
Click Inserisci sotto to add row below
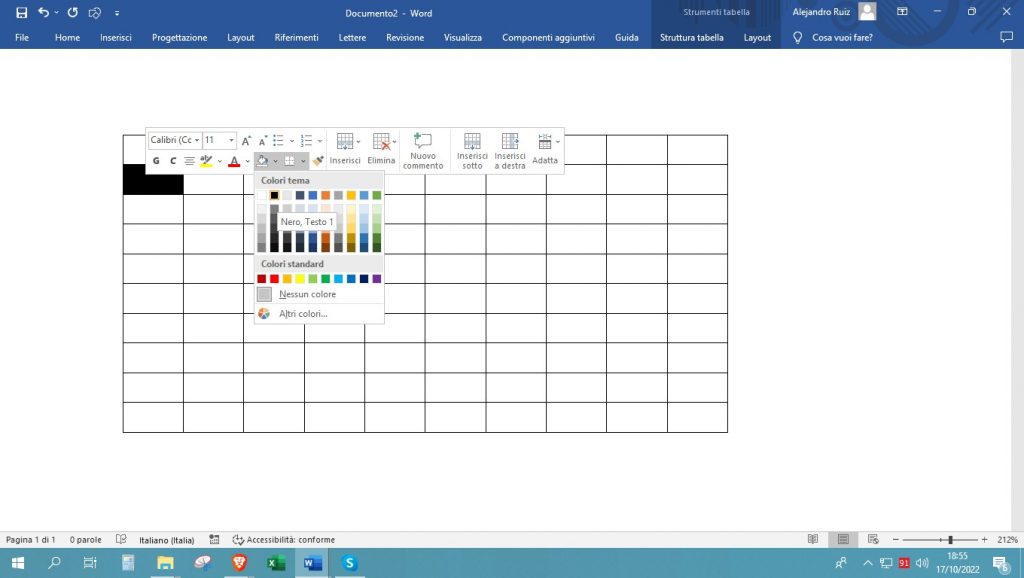coord(472,151)
